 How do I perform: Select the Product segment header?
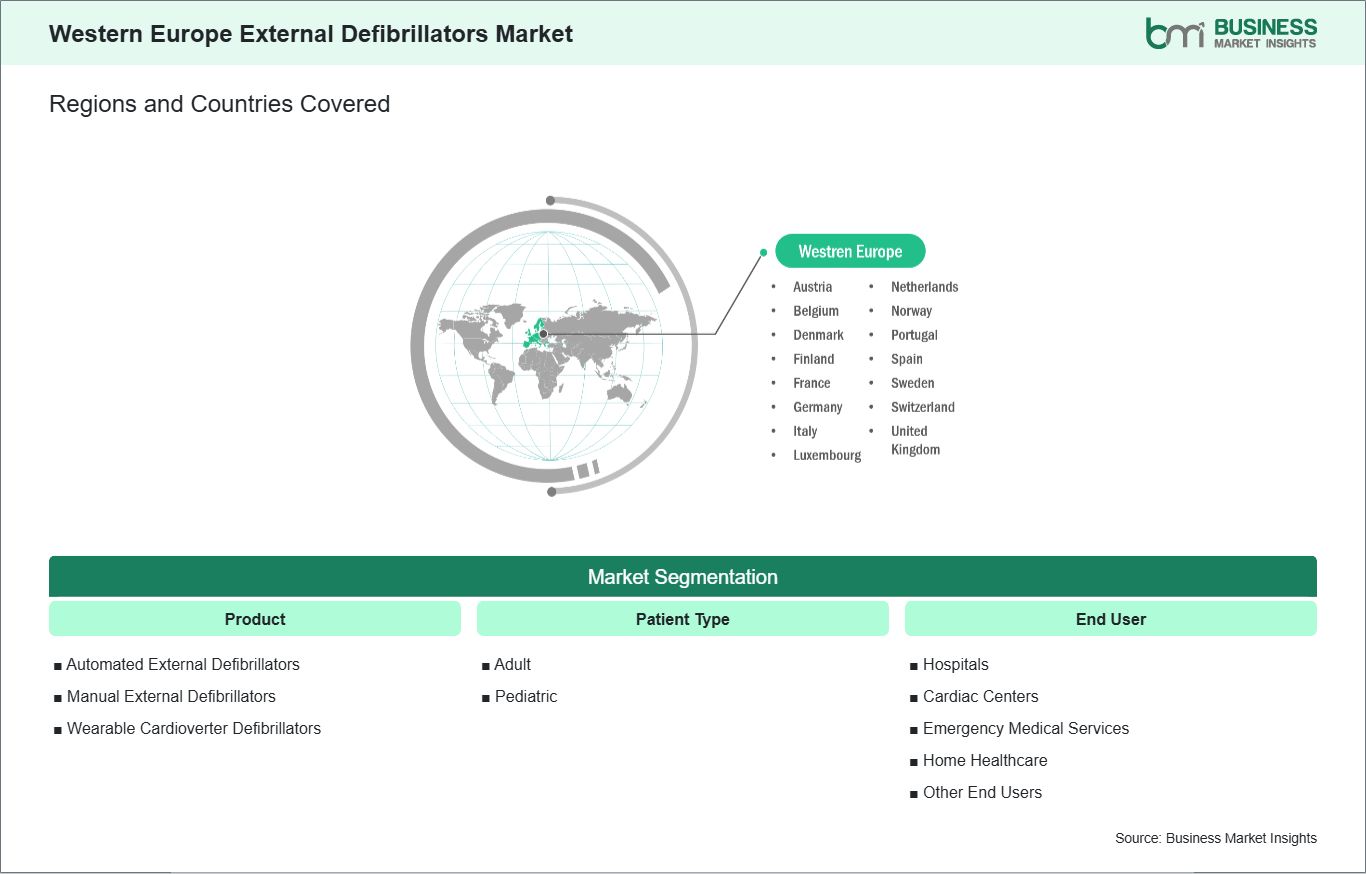click(x=255, y=619)
